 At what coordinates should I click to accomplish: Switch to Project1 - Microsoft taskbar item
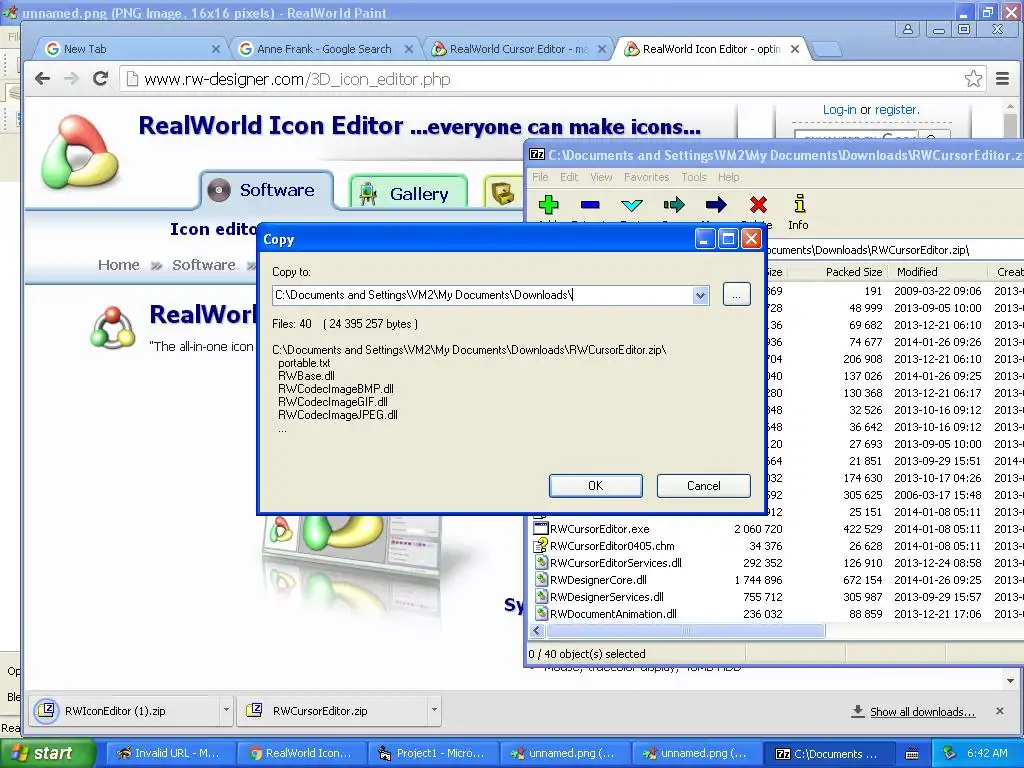(x=432, y=753)
